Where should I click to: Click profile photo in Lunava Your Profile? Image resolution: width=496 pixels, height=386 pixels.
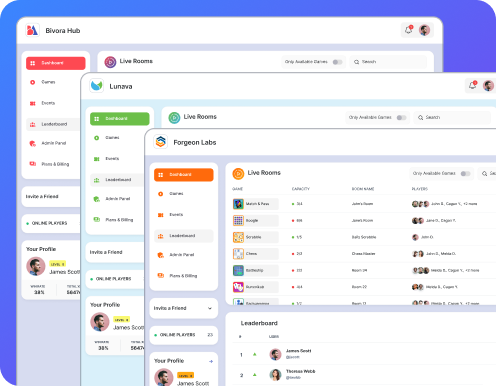(100, 322)
